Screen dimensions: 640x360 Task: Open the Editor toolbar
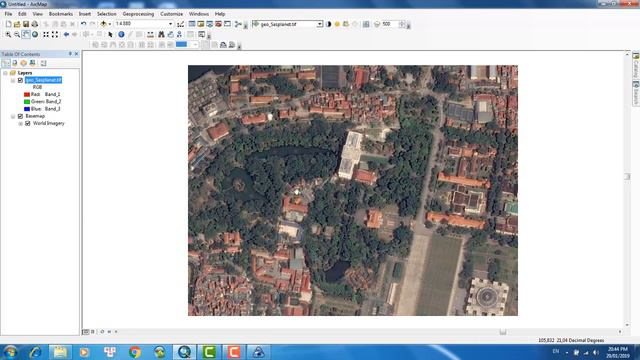click(x=180, y=24)
